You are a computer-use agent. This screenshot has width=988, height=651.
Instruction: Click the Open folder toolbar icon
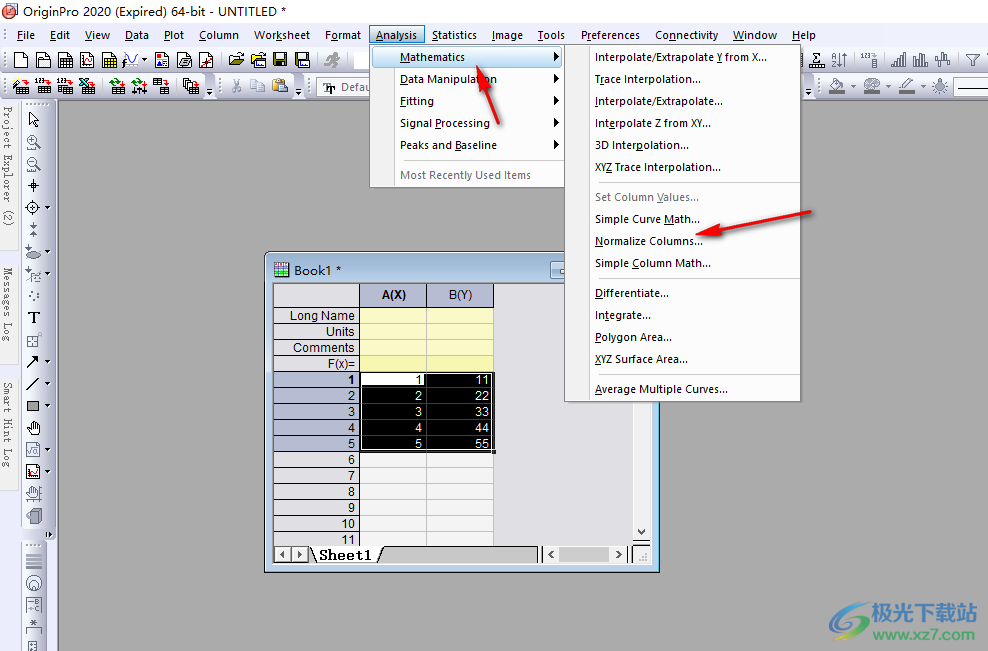pos(237,60)
